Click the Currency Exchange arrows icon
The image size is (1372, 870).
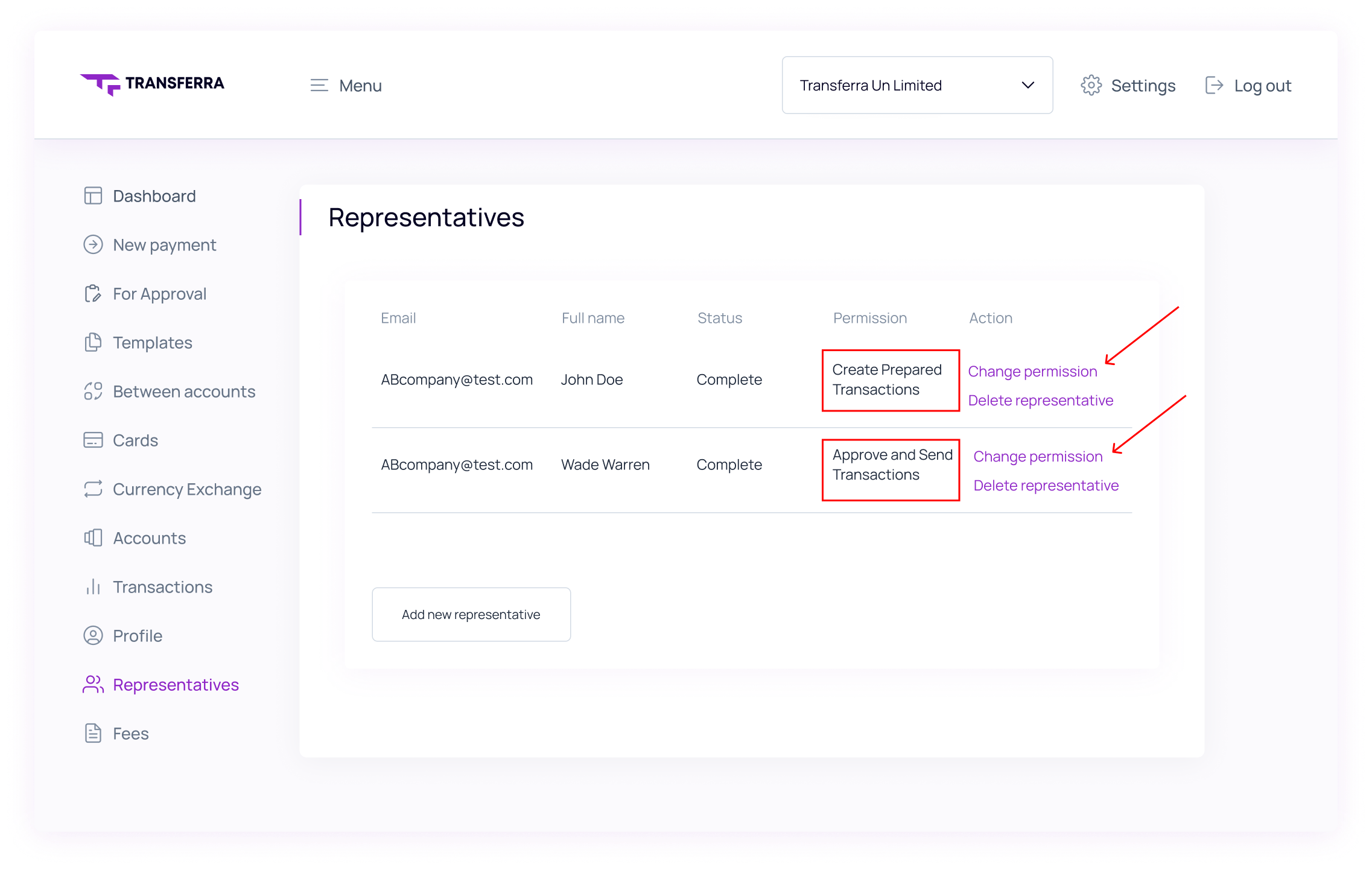pyautogui.click(x=93, y=489)
